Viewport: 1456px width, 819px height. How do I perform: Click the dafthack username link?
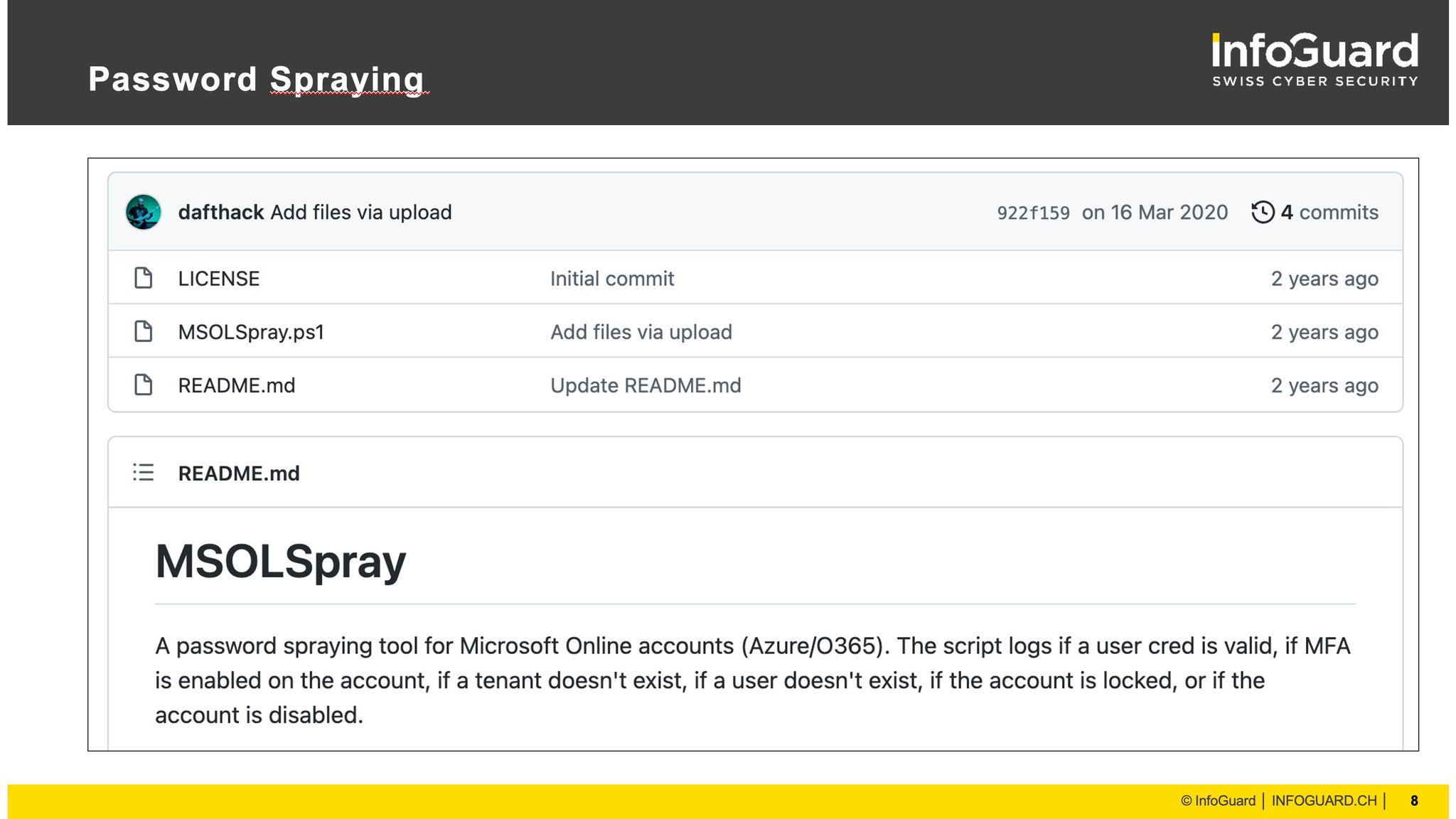pyautogui.click(x=220, y=212)
